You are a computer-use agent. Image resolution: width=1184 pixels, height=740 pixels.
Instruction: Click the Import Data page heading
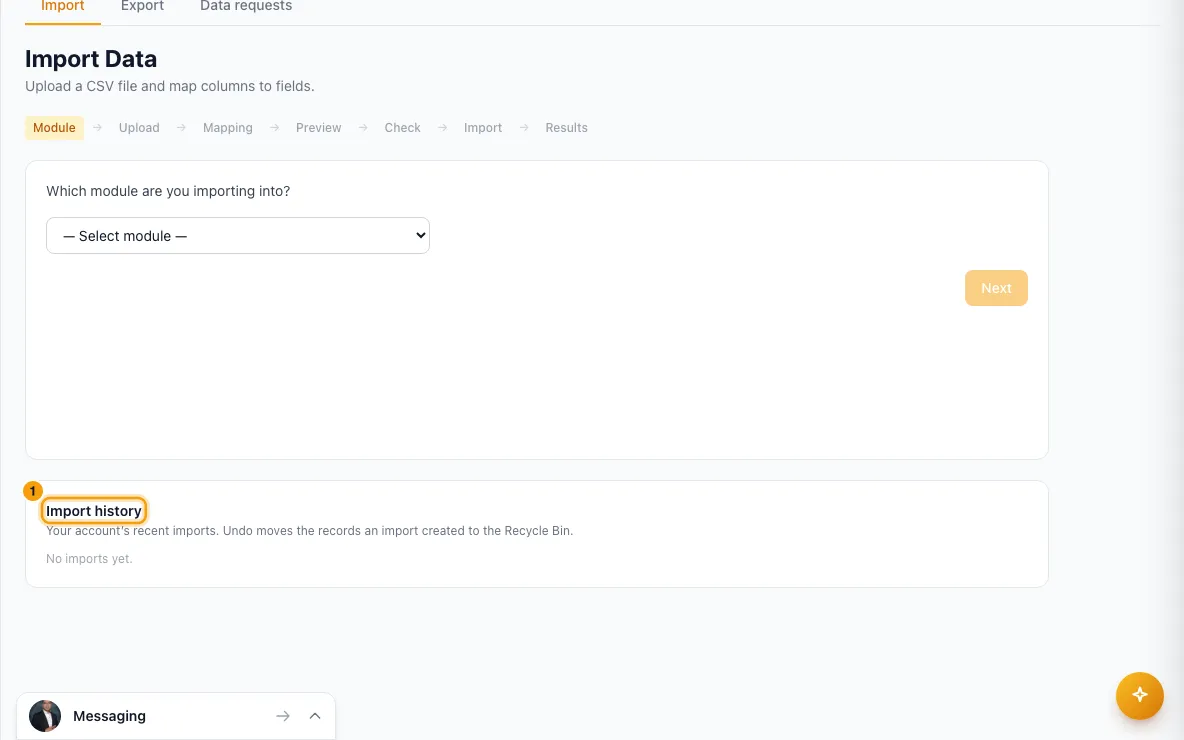91,59
